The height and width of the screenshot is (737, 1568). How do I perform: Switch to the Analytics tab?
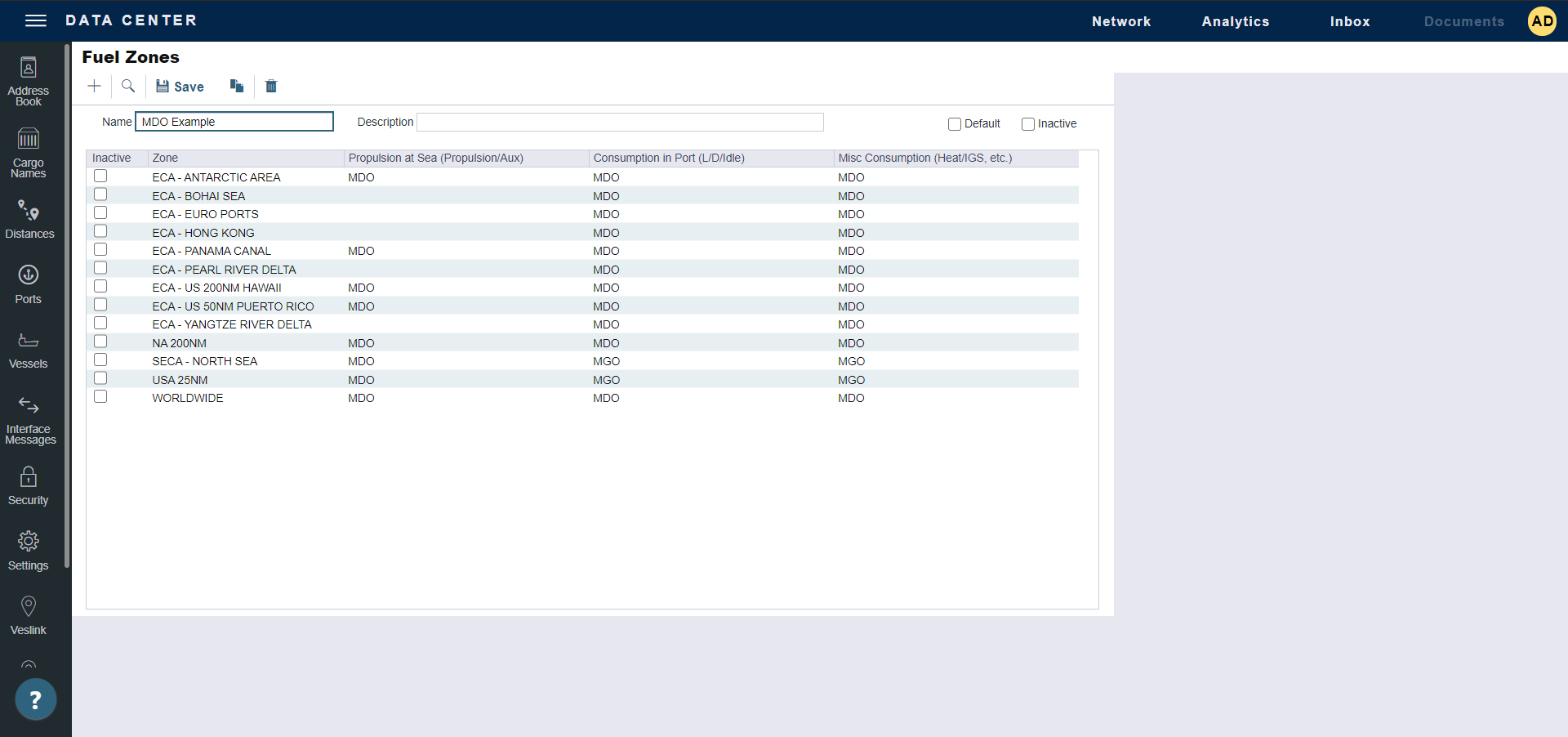click(1235, 21)
